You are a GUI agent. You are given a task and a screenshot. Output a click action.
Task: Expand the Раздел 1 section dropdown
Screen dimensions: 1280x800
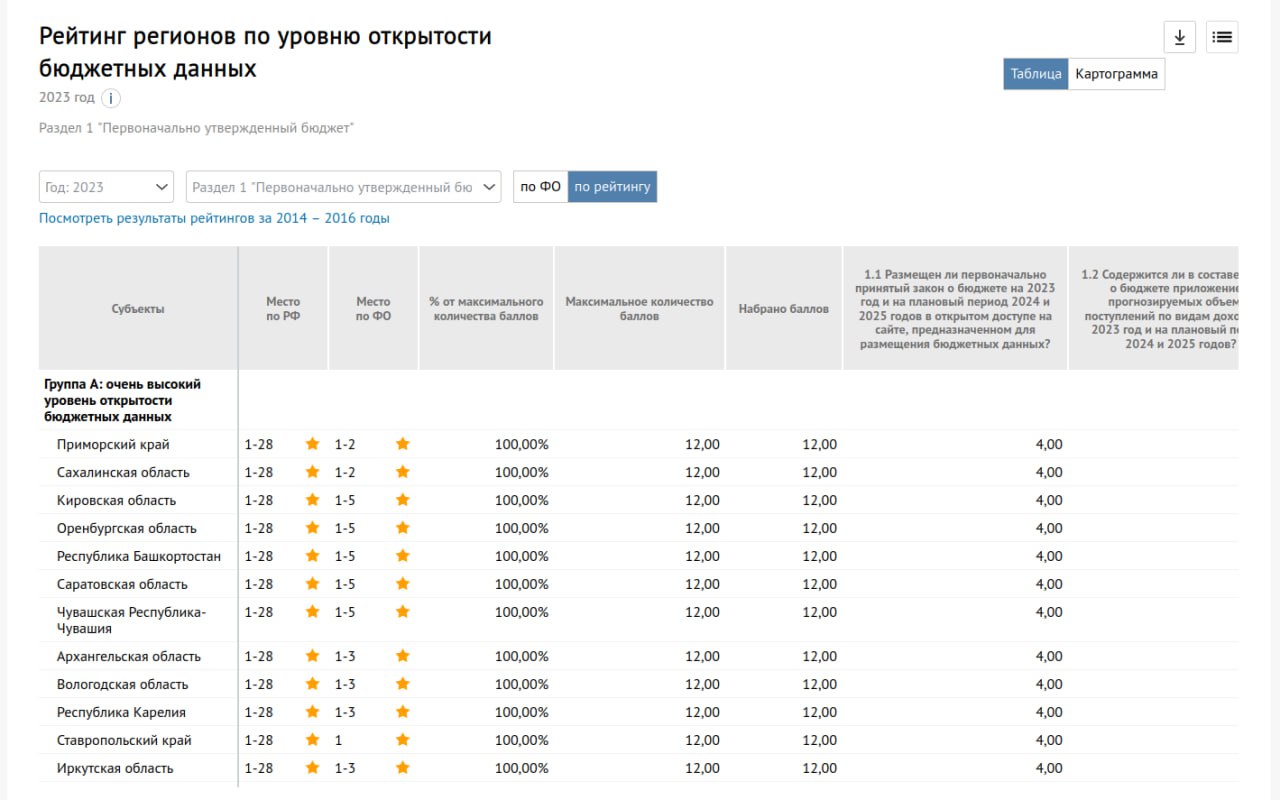click(x=343, y=187)
